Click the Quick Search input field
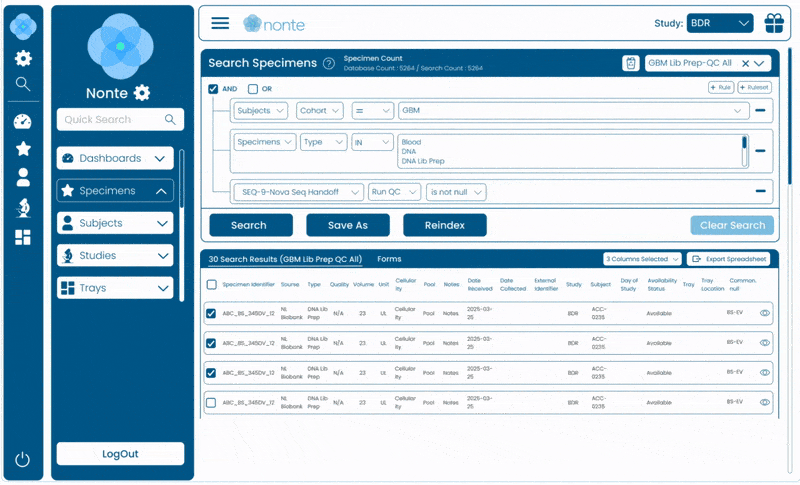The image size is (800, 485). (110, 120)
